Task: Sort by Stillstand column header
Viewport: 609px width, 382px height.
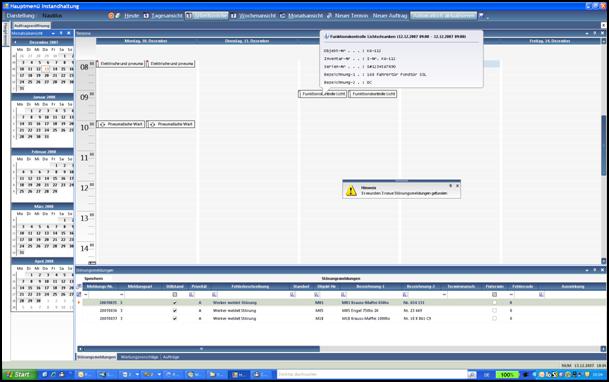Action: coord(175,286)
